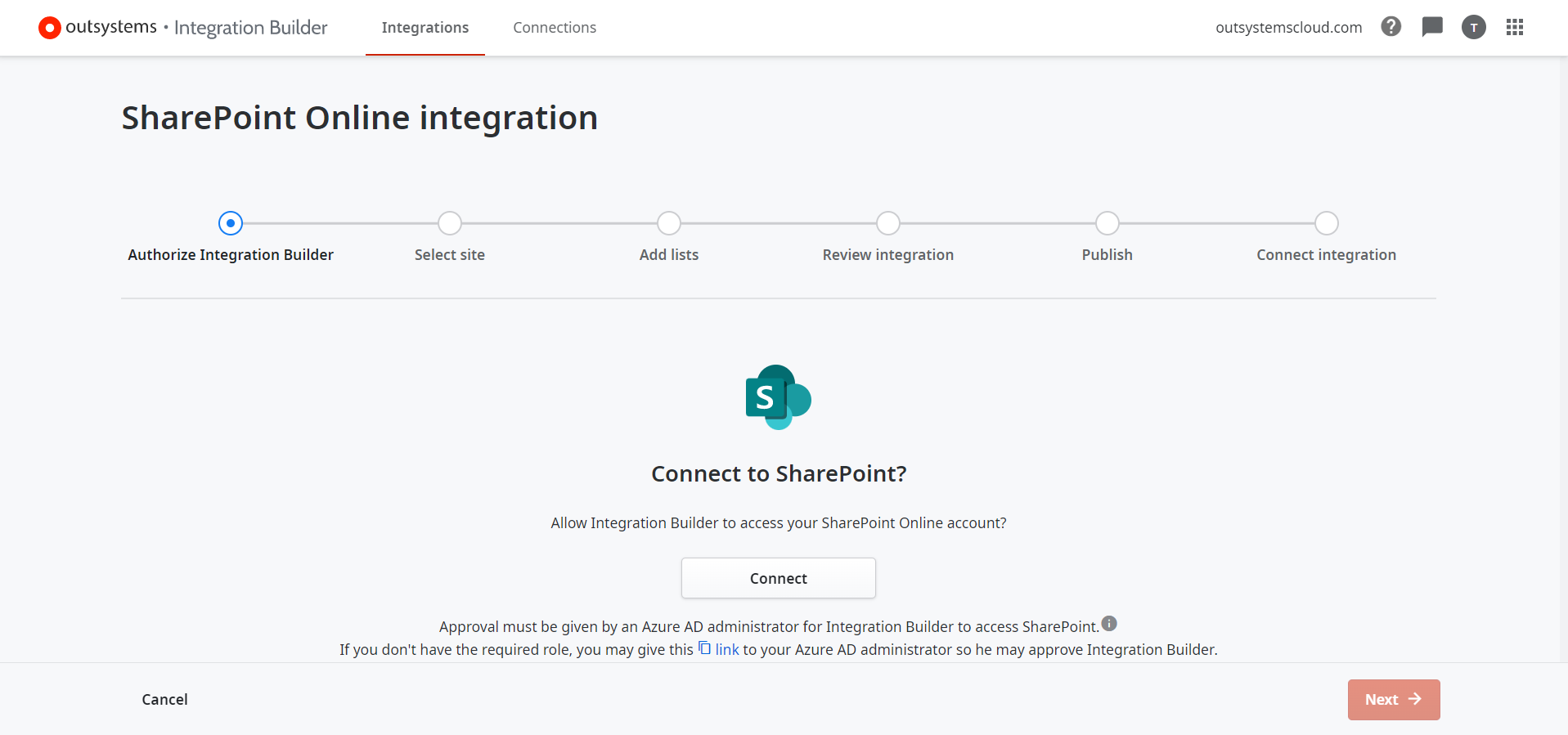Switch to the Connections tab
Image resolution: width=1568 pixels, height=735 pixels.
(555, 28)
